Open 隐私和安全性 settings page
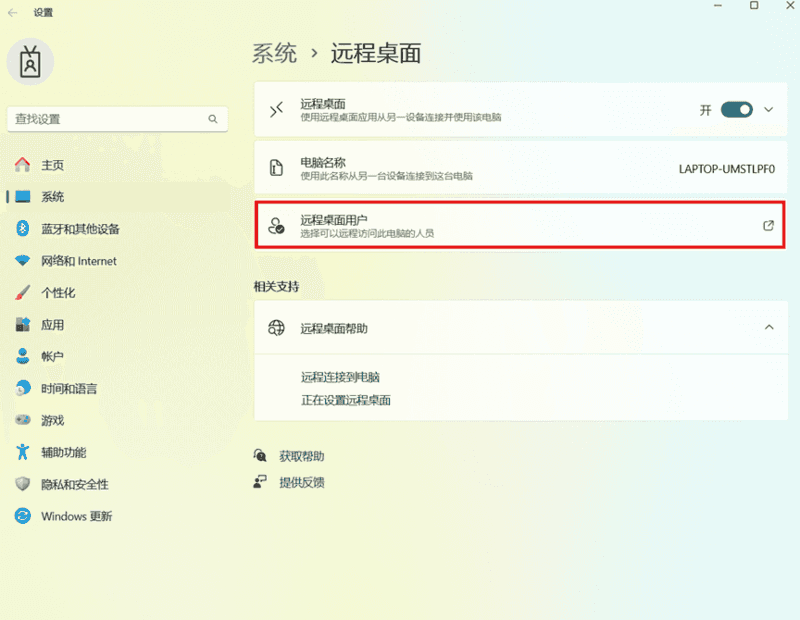The height and width of the screenshot is (620, 800). pos(74,484)
